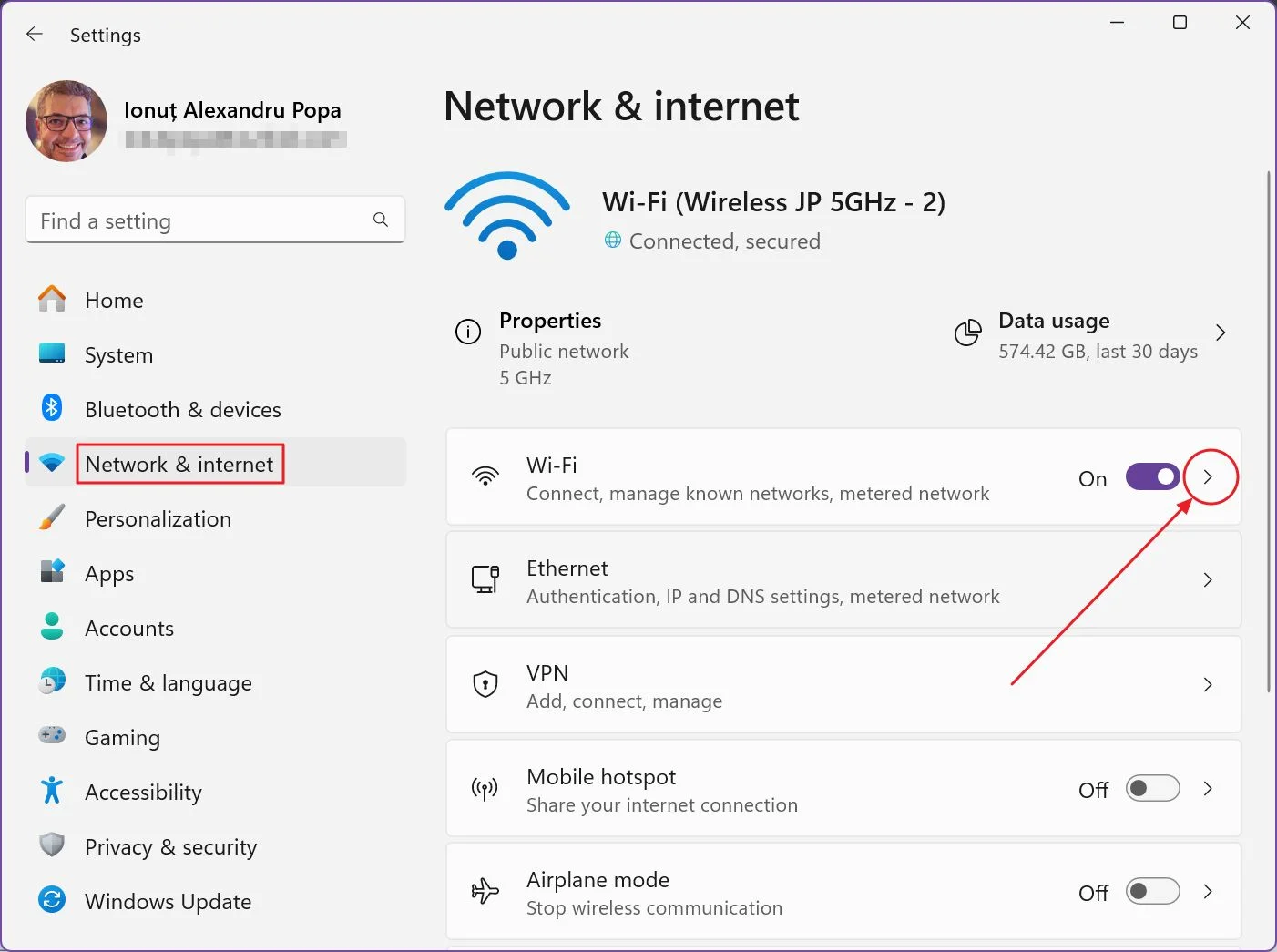Open Privacy & security settings

(215, 846)
